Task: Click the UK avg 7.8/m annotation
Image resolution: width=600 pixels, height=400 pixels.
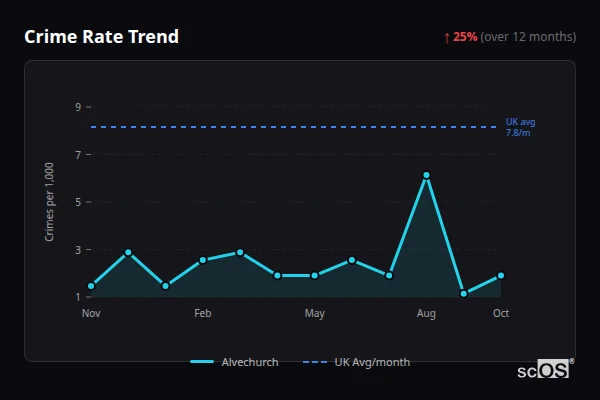Action: tap(520, 127)
